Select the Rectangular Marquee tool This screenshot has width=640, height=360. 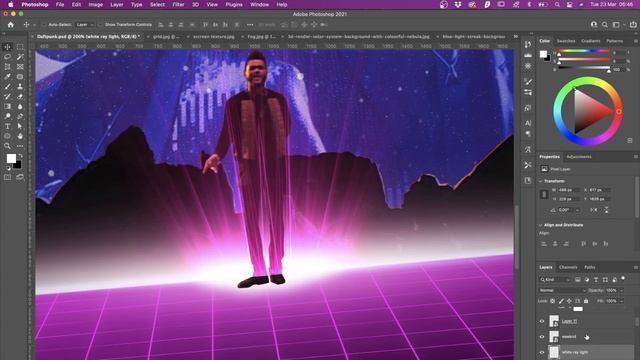(x=20, y=47)
